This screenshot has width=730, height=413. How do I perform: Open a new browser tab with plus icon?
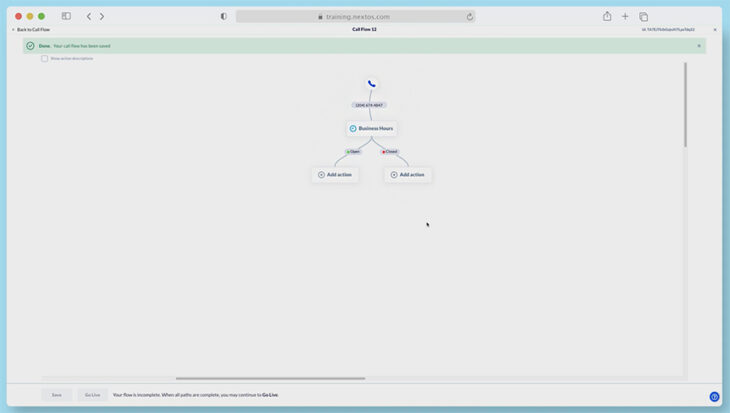(625, 16)
